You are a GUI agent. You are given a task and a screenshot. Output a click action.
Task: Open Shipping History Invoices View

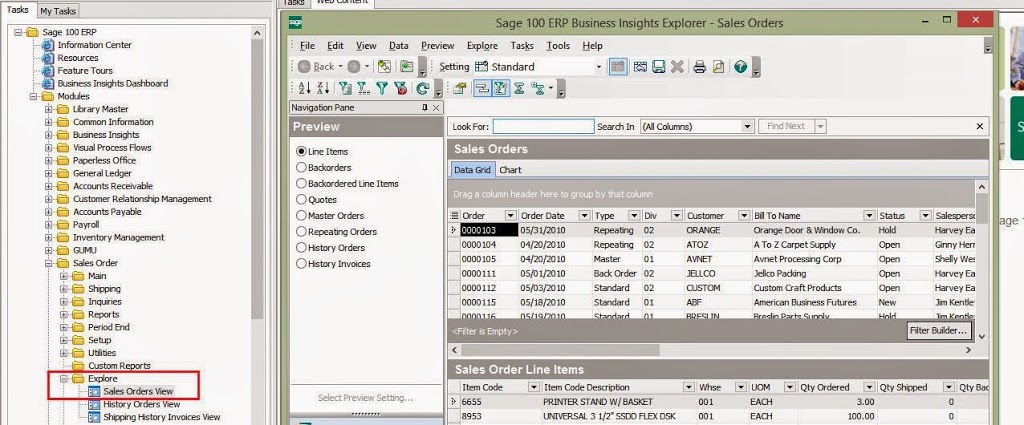(x=161, y=417)
